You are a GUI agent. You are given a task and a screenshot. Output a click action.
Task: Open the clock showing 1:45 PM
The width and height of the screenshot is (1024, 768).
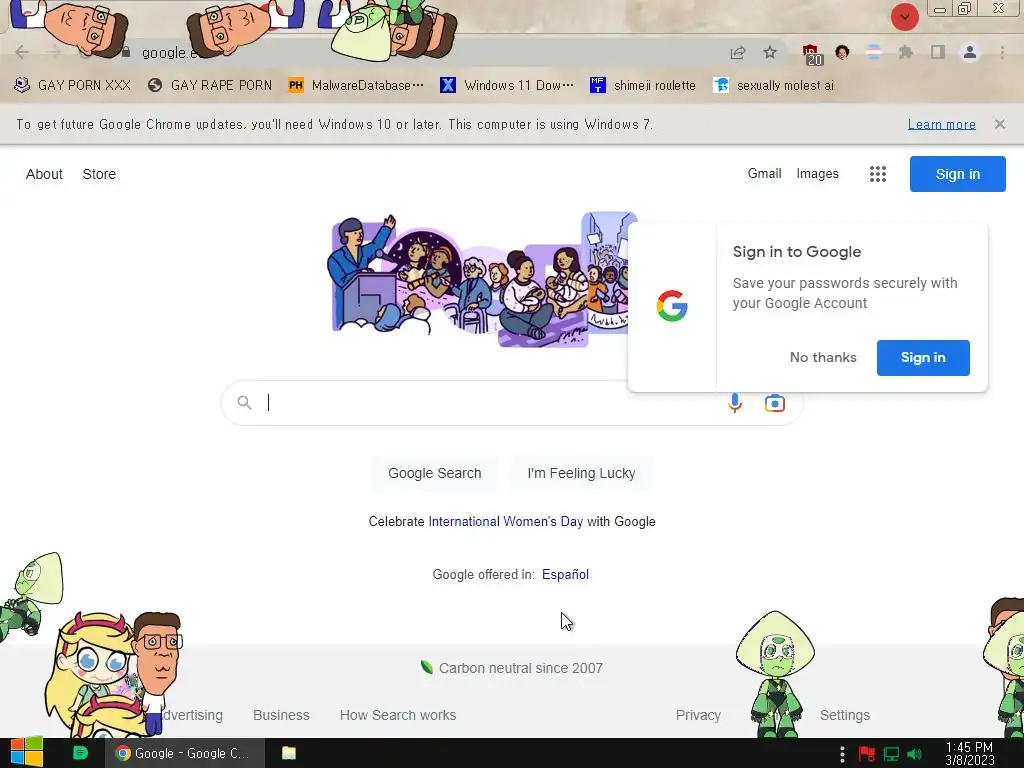(969, 754)
